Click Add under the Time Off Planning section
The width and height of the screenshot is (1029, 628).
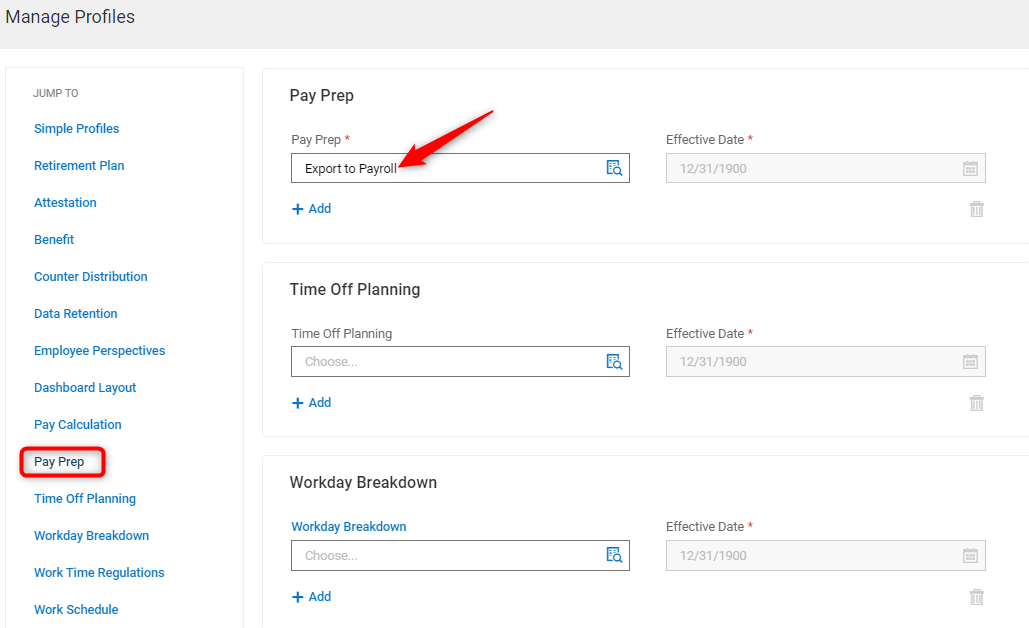[x=311, y=402]
